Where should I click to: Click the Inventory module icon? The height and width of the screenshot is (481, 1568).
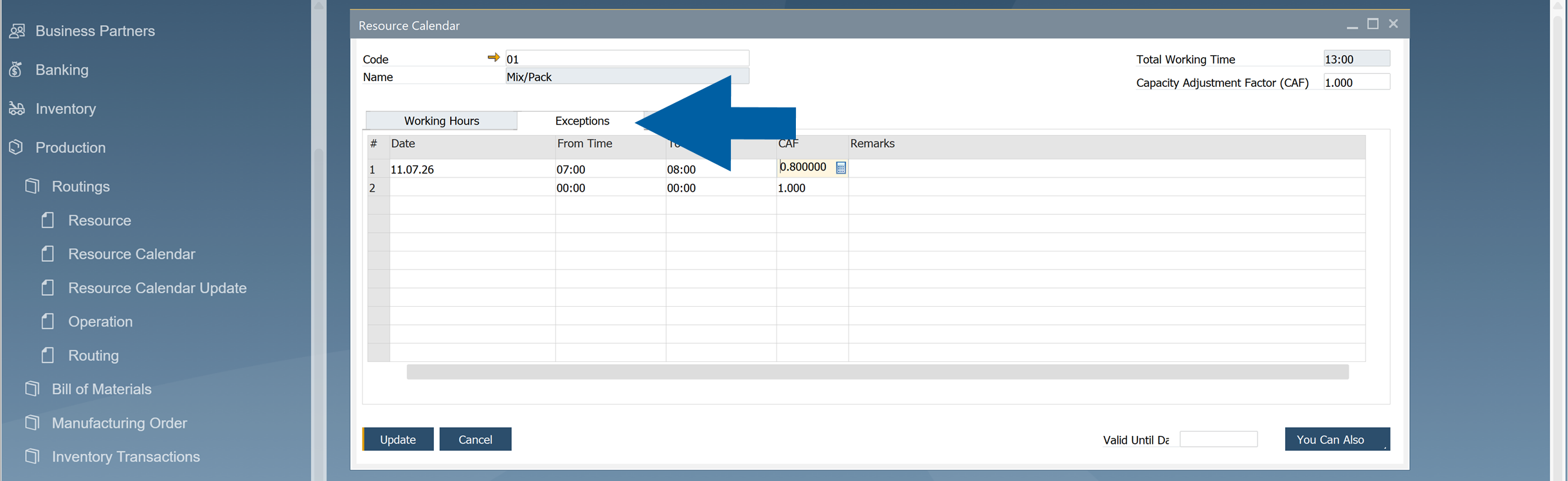tap(17, 109)
